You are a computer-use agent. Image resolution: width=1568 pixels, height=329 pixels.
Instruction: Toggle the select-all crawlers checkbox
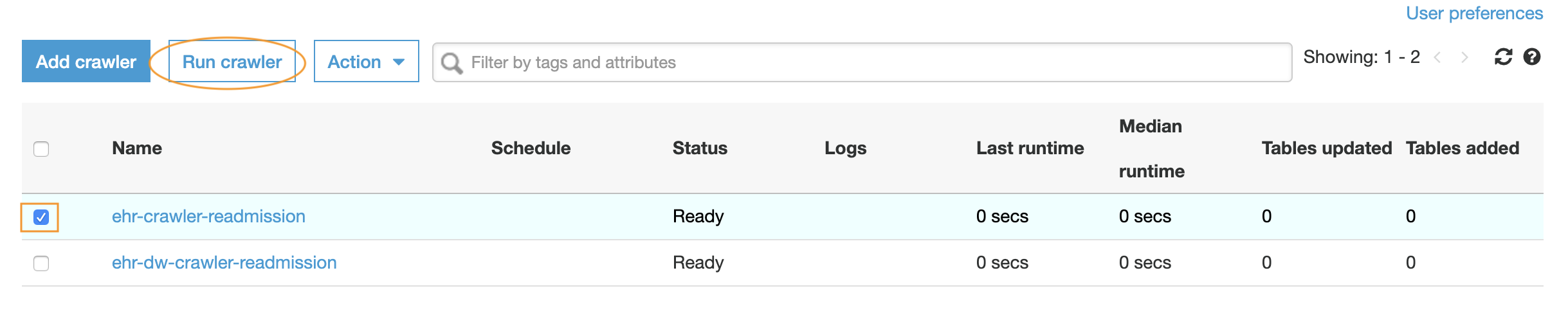click(x=41, y=149)
